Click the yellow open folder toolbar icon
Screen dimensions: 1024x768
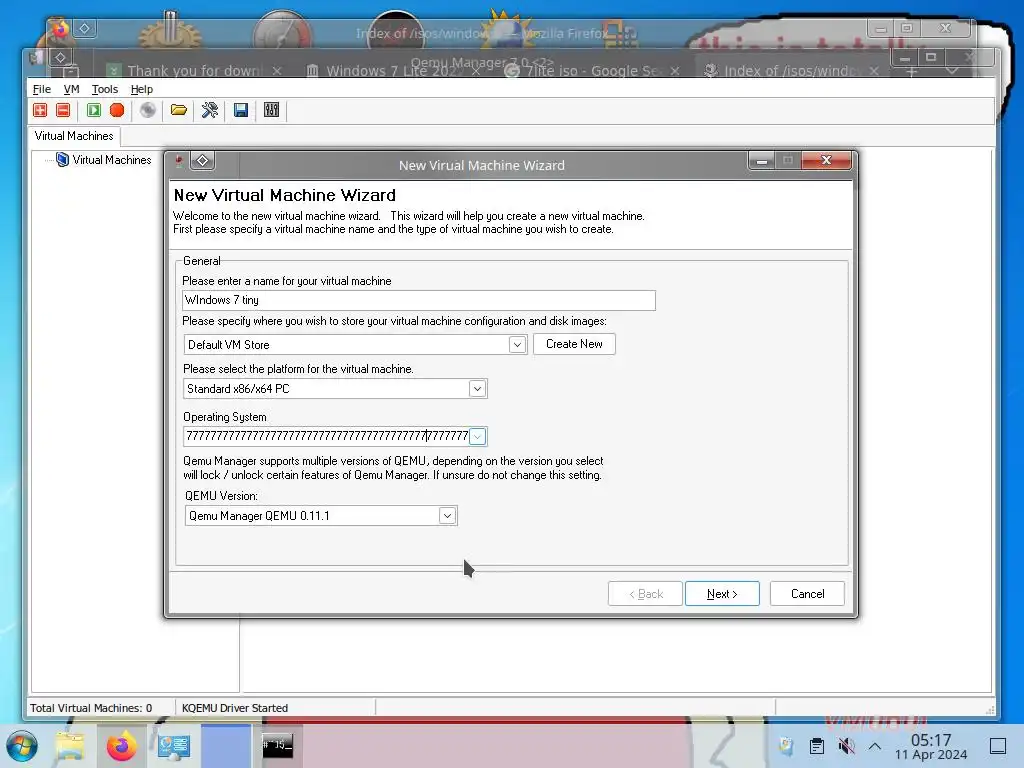click(x=179, y=110)
